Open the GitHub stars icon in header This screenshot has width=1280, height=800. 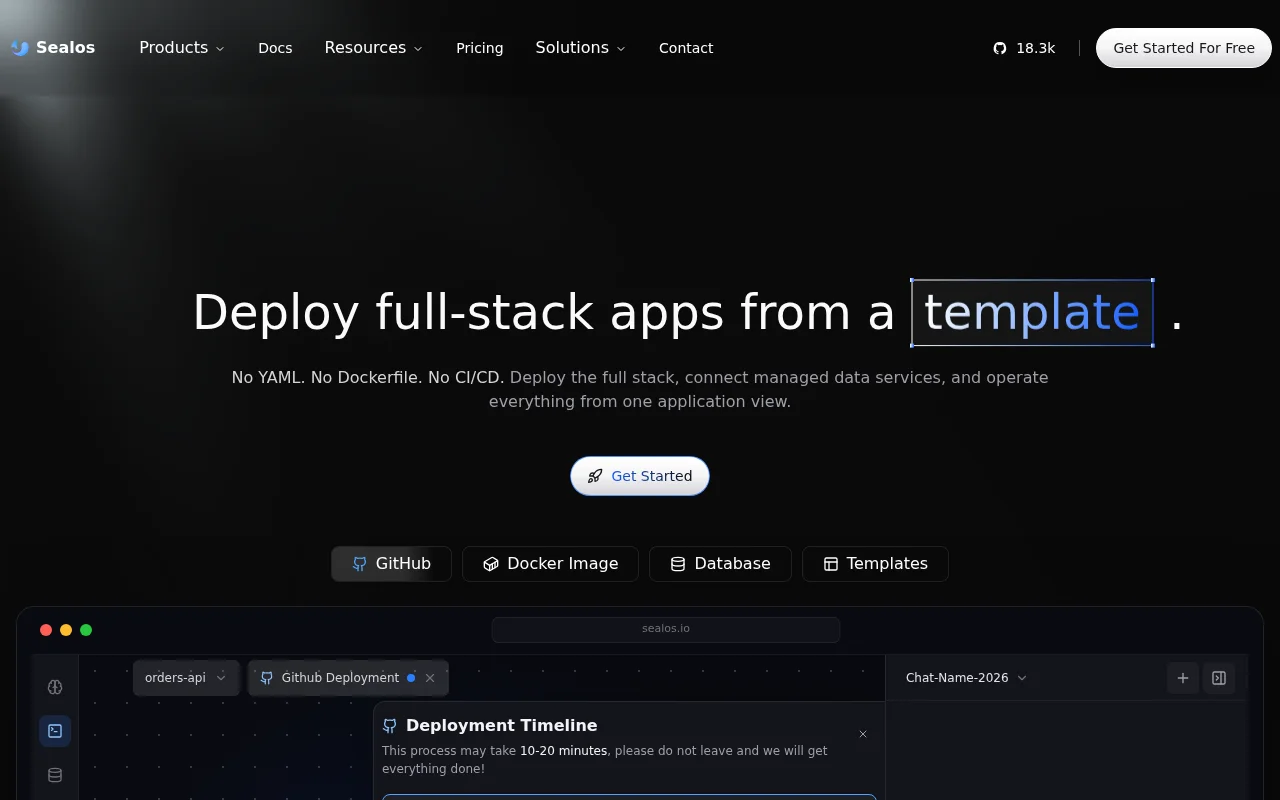tap(1000, 48)
